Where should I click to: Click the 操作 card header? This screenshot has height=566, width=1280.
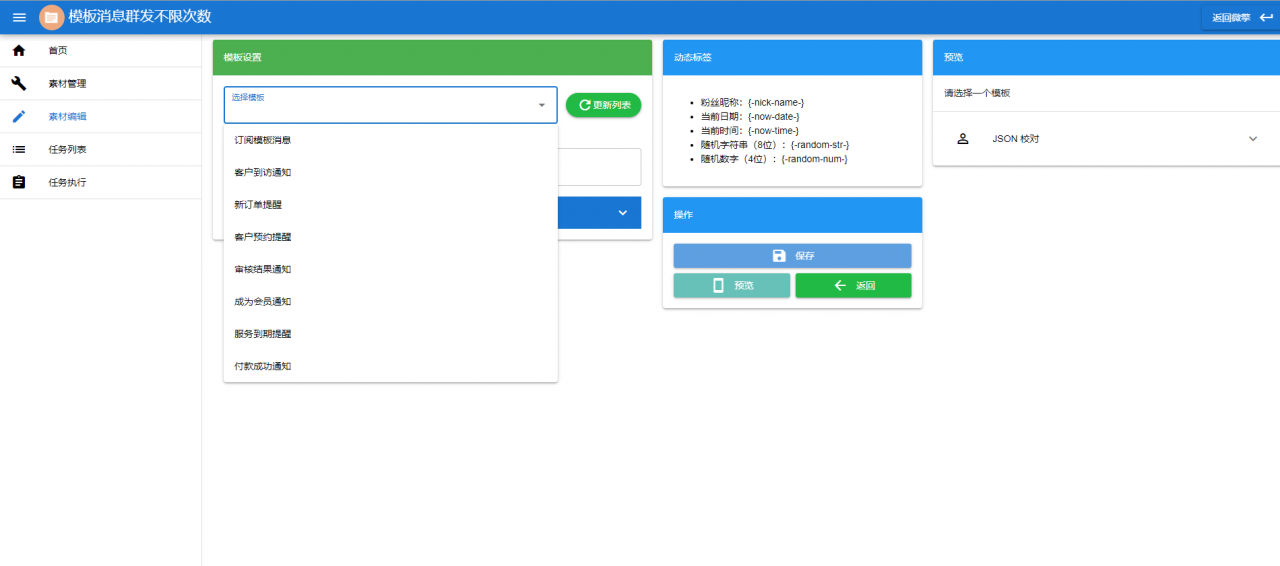point(792,215)
